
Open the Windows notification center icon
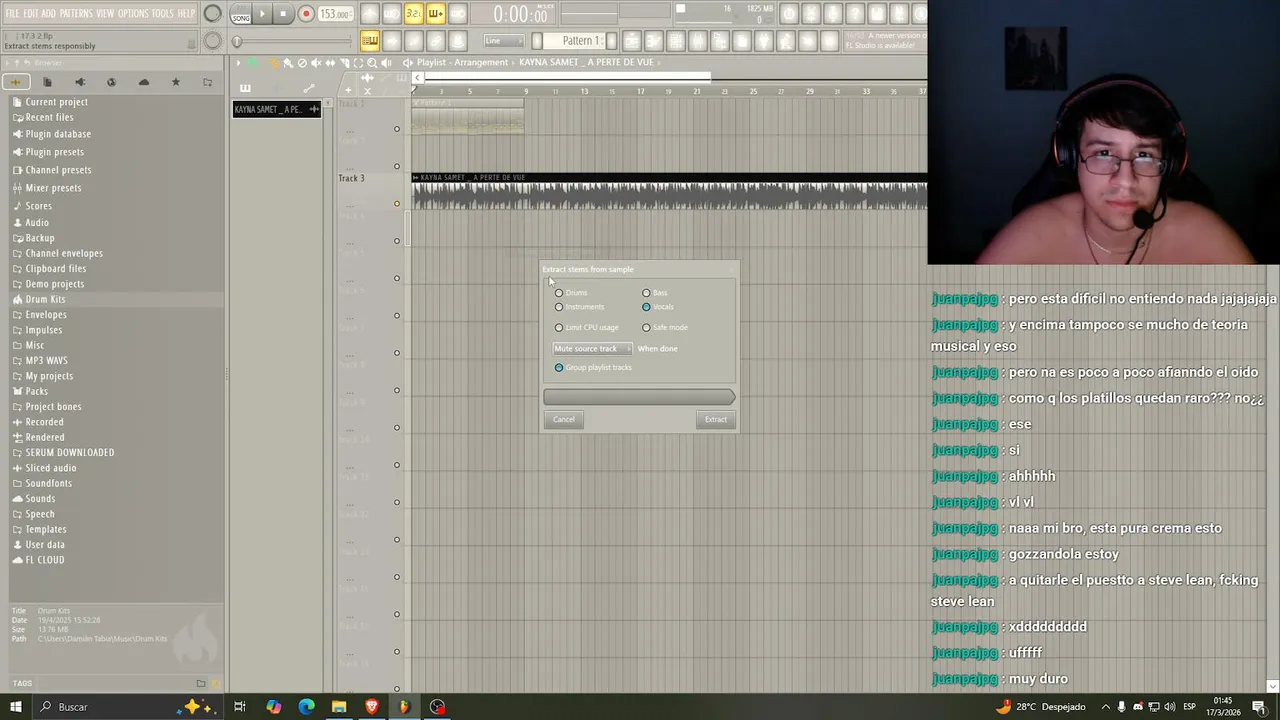pos(1259,707)
